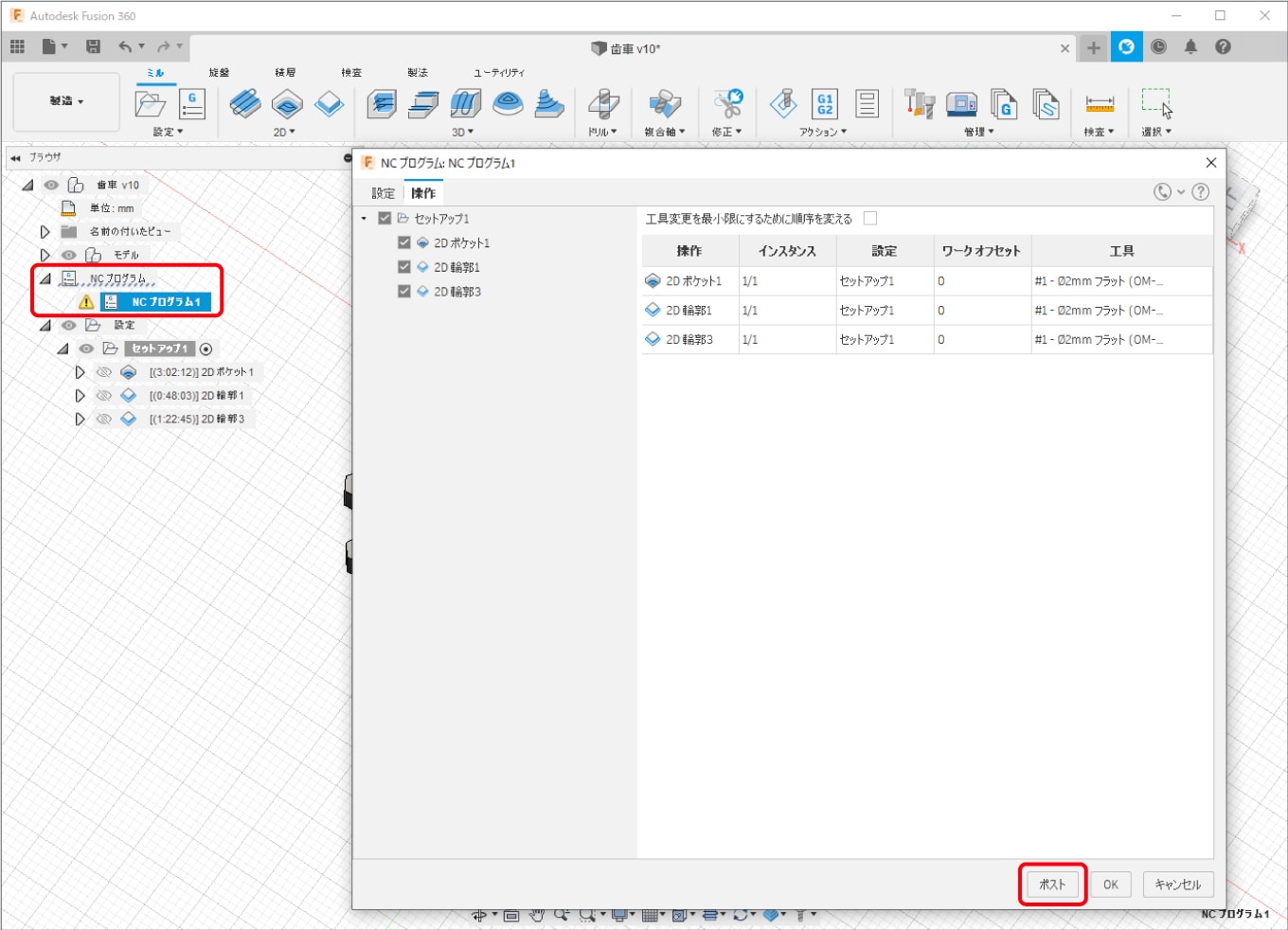Open the ユーティリティ ribbon tab

click(499, 72)
